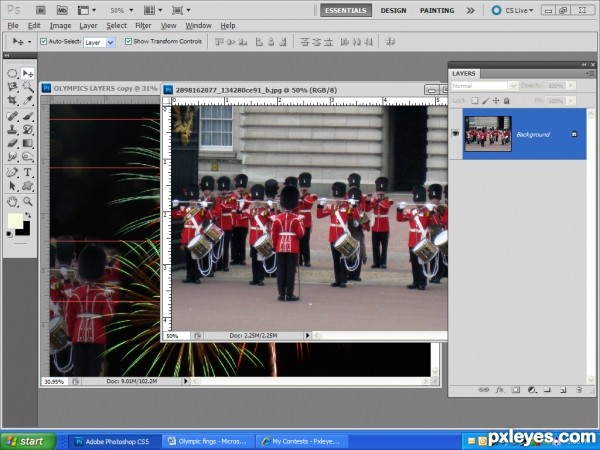Launch Mini Bridge from the top bar

click(62, 10)
